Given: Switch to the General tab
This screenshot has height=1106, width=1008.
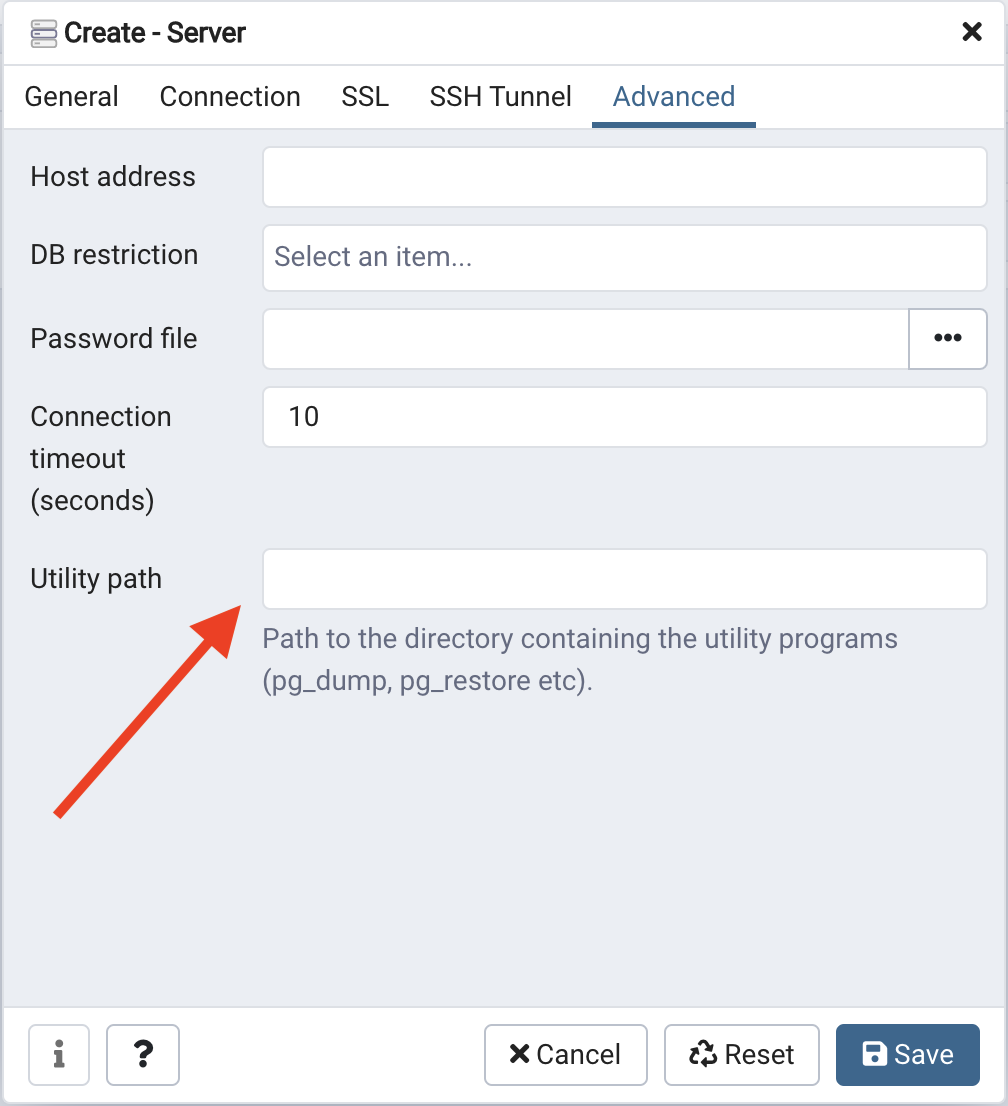Looking at the screenshot, I should pyautogui.click(x=72, y=97).
